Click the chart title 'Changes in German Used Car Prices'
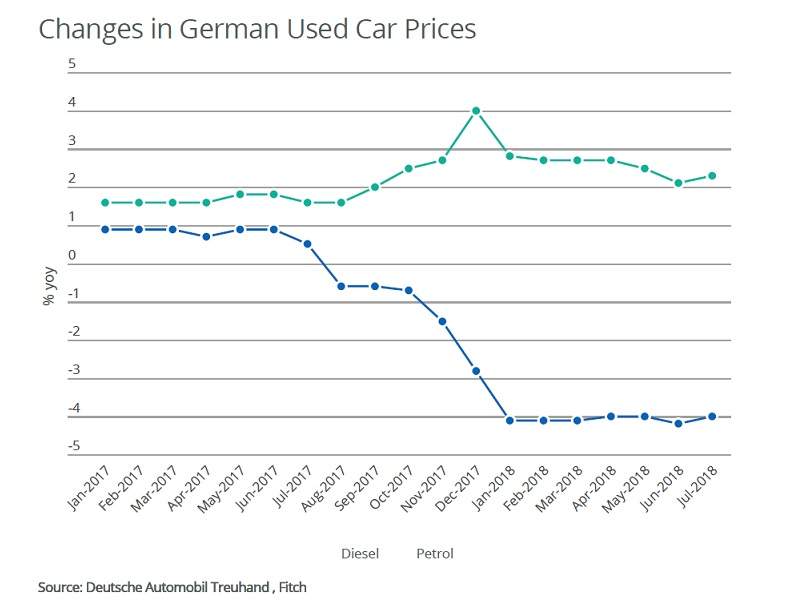 point(257,29)
